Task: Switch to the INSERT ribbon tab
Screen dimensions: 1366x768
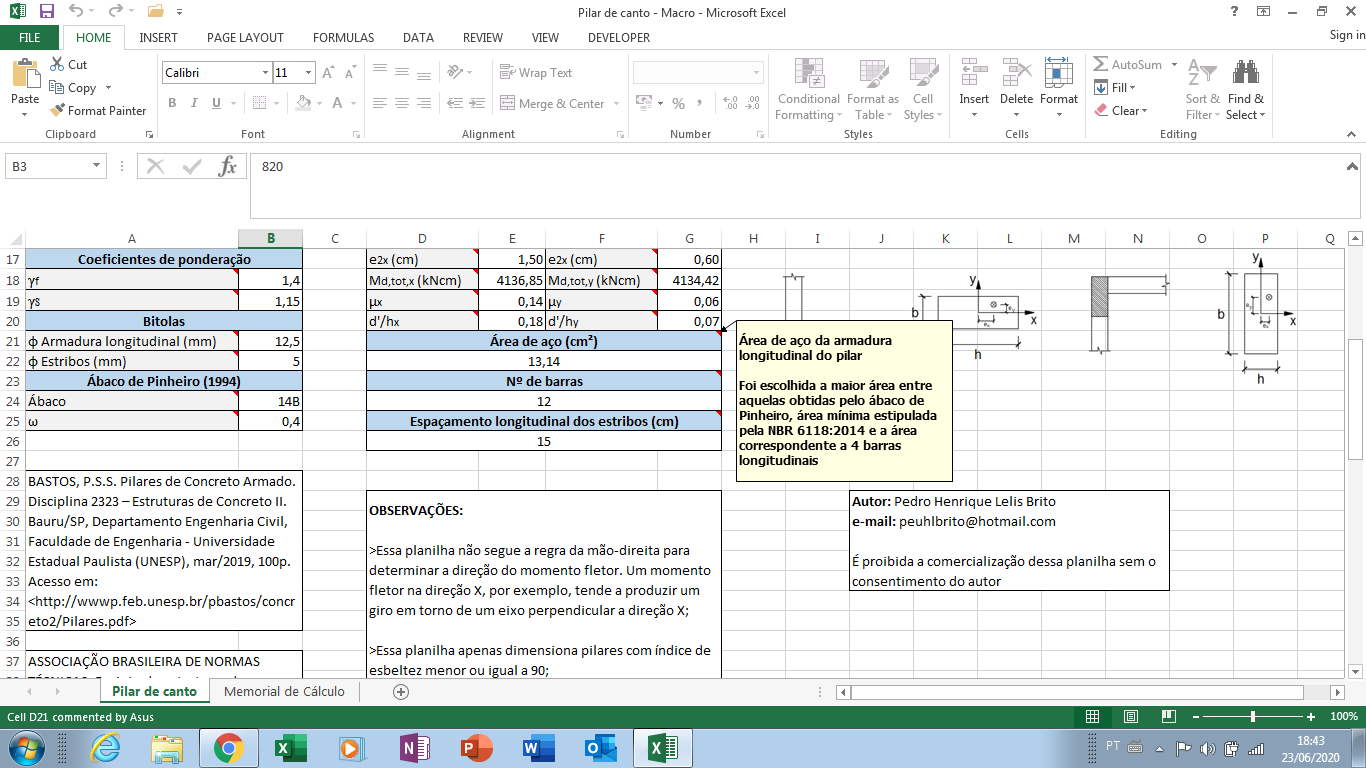Action: pos(159,38)
